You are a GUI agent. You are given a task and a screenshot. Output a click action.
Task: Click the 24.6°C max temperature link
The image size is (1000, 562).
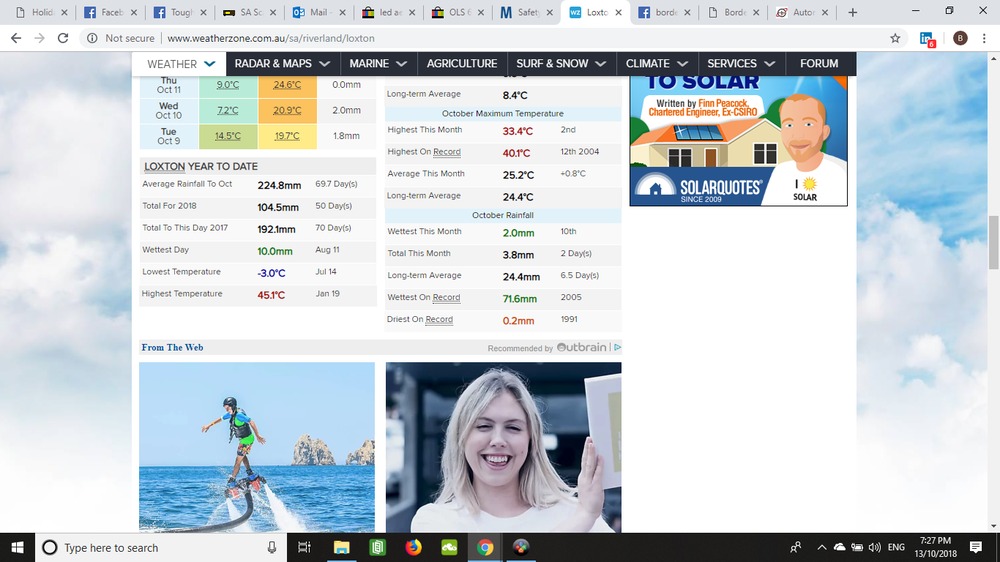[287, 85]
